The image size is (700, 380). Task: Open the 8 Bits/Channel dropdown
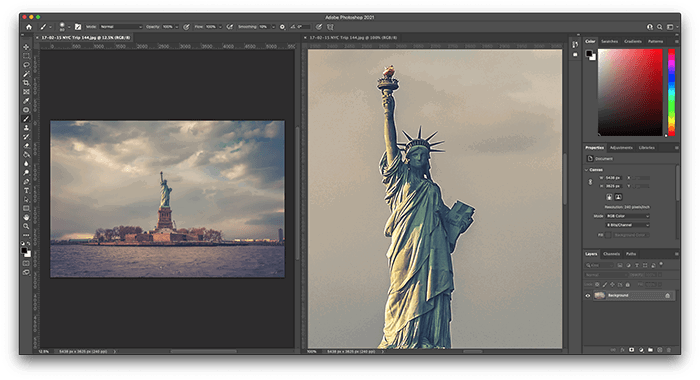click(627, 225)
